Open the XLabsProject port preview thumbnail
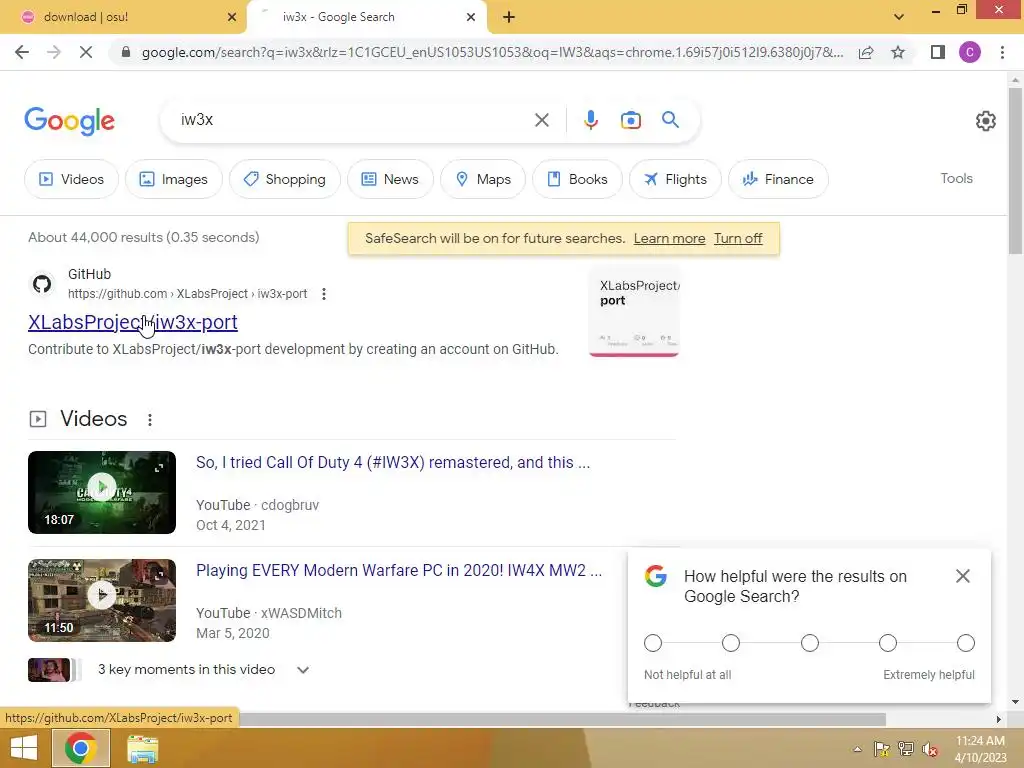The image size is (1024, 768). (634, 312)
